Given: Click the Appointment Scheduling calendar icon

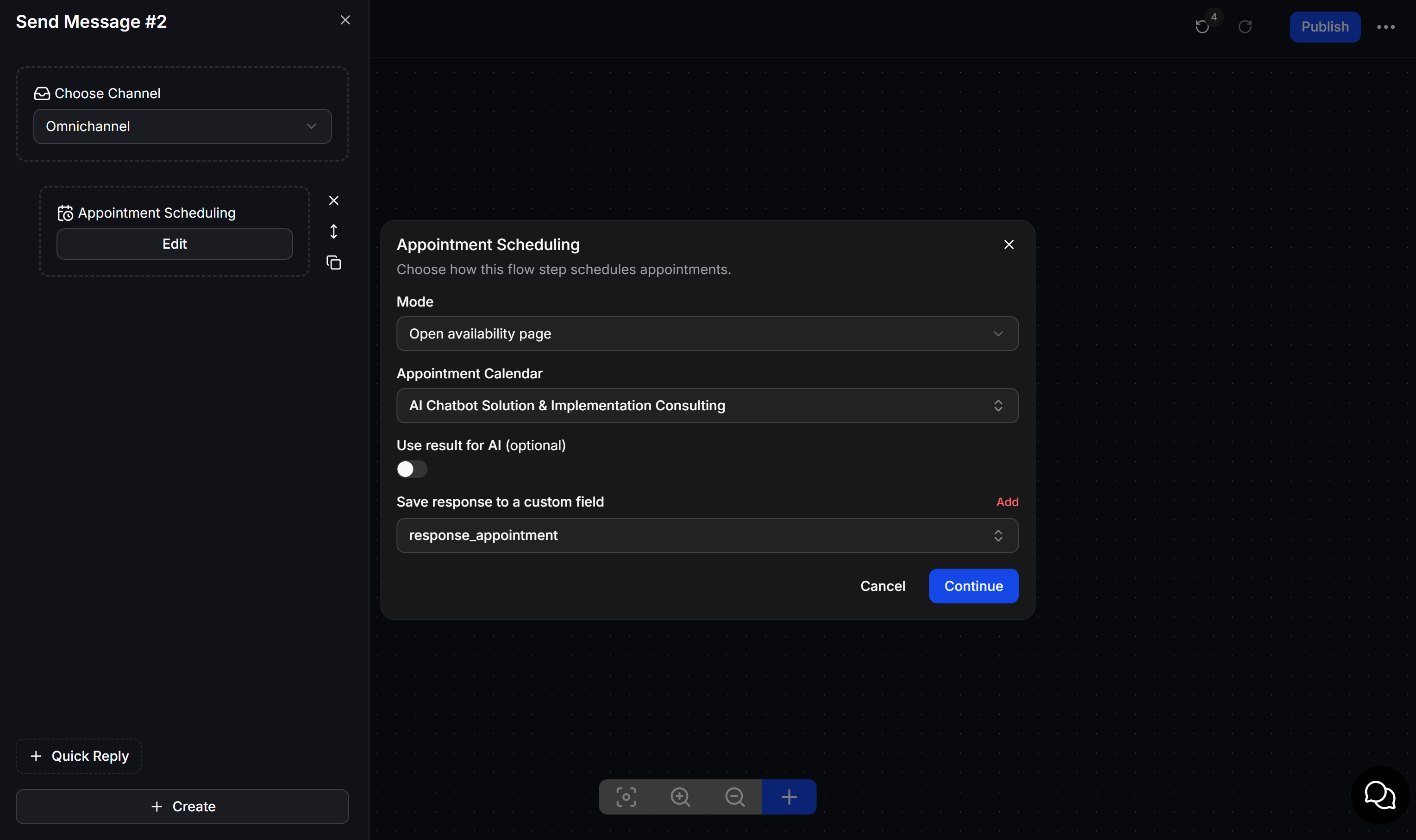Looking at the screenshot, I should pyautogui.click(x=65, y=213).
